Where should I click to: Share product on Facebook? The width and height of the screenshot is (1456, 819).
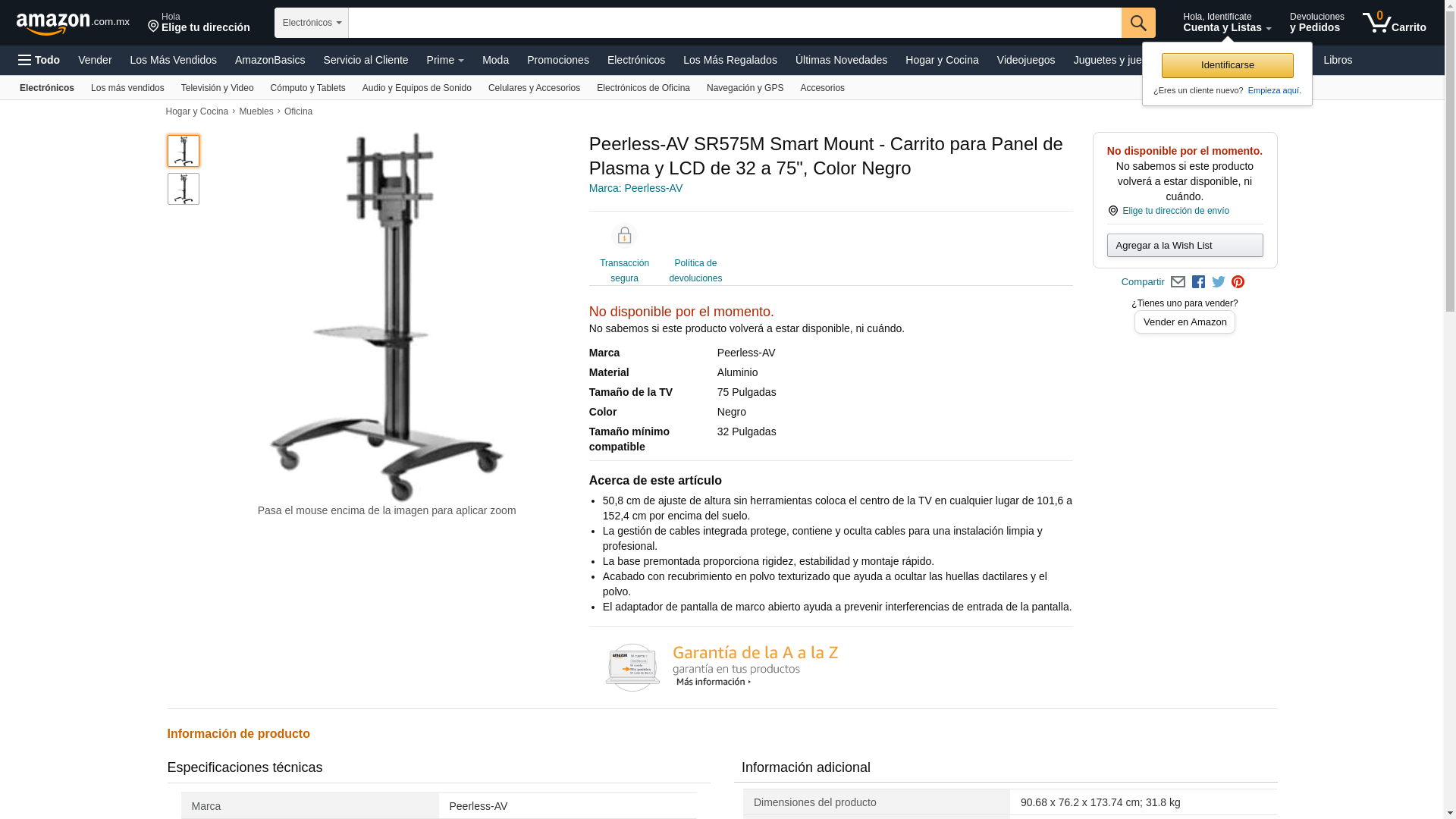pyautogui.click(x=1198, y=282)
